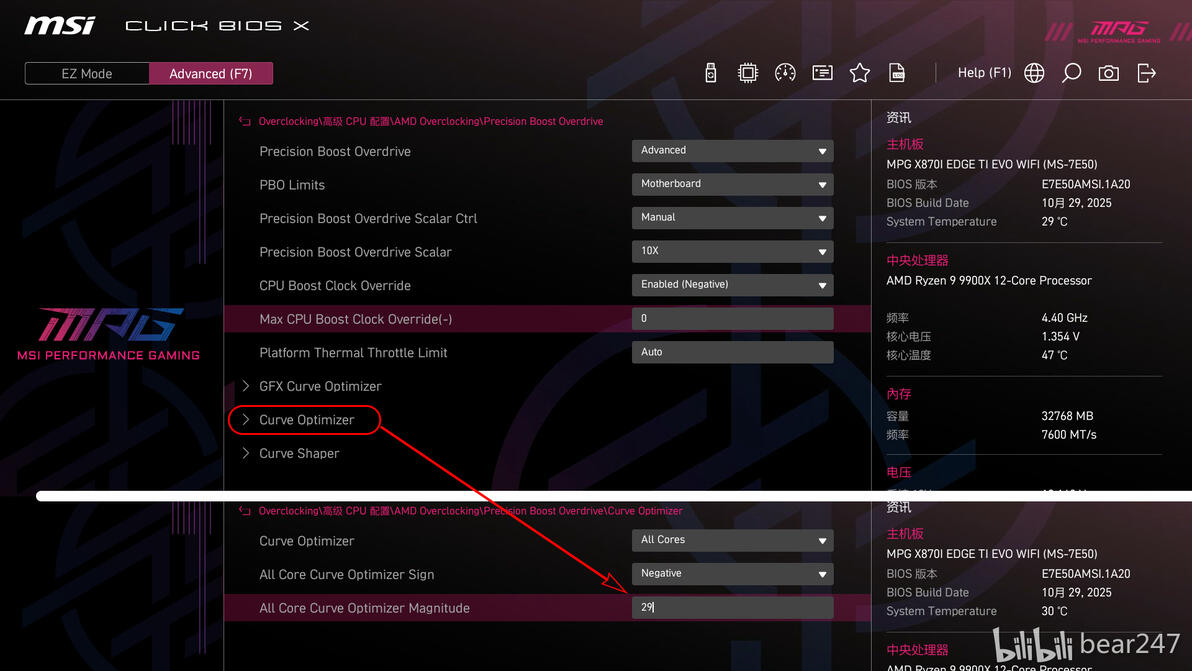
Task: Select Precision Boost Overdrive Scalar Ctrl label
Action: point(368,218)
